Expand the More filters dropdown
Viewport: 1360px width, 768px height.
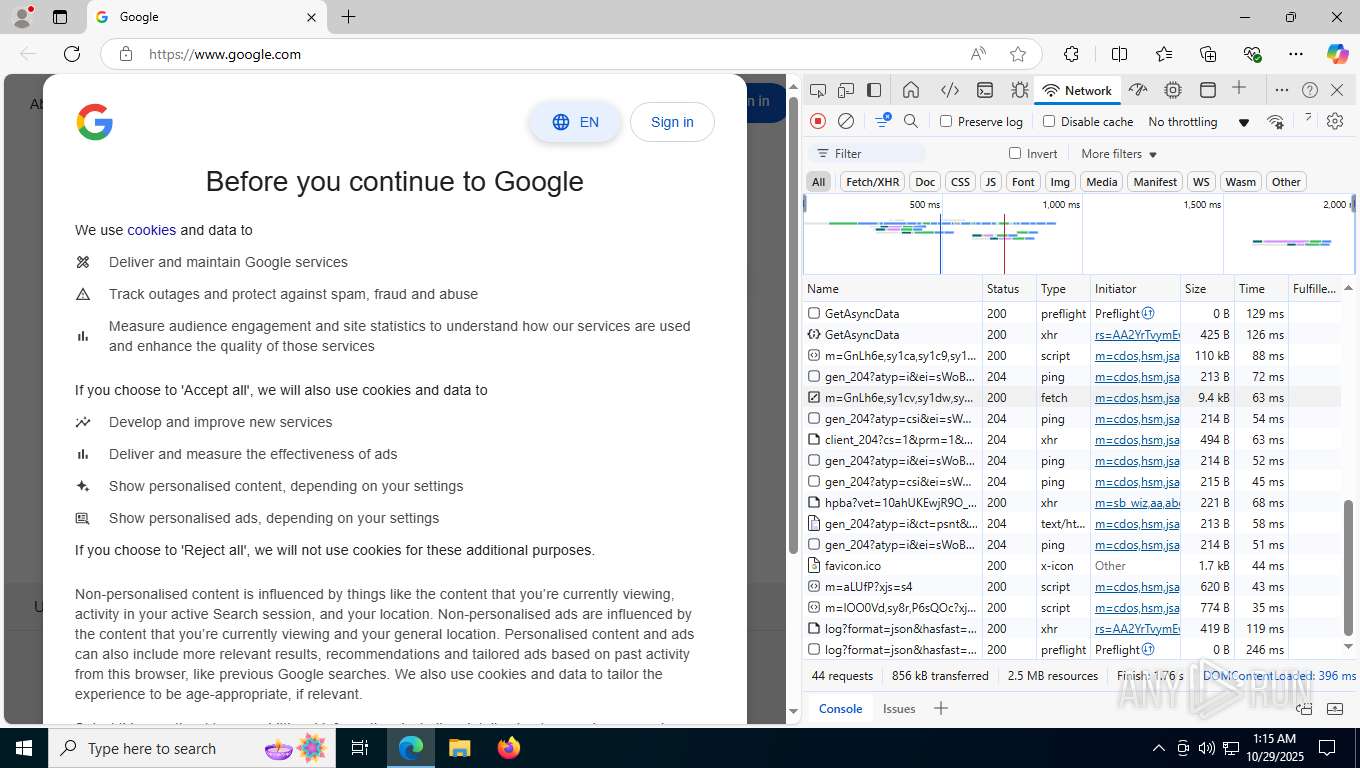coord(1119,154)
